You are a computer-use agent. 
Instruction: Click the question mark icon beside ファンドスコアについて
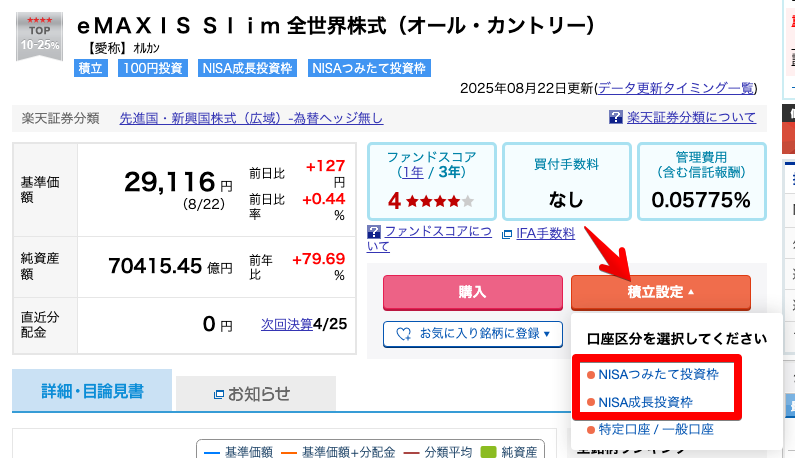pyautogui.click(x=374, y=232)
